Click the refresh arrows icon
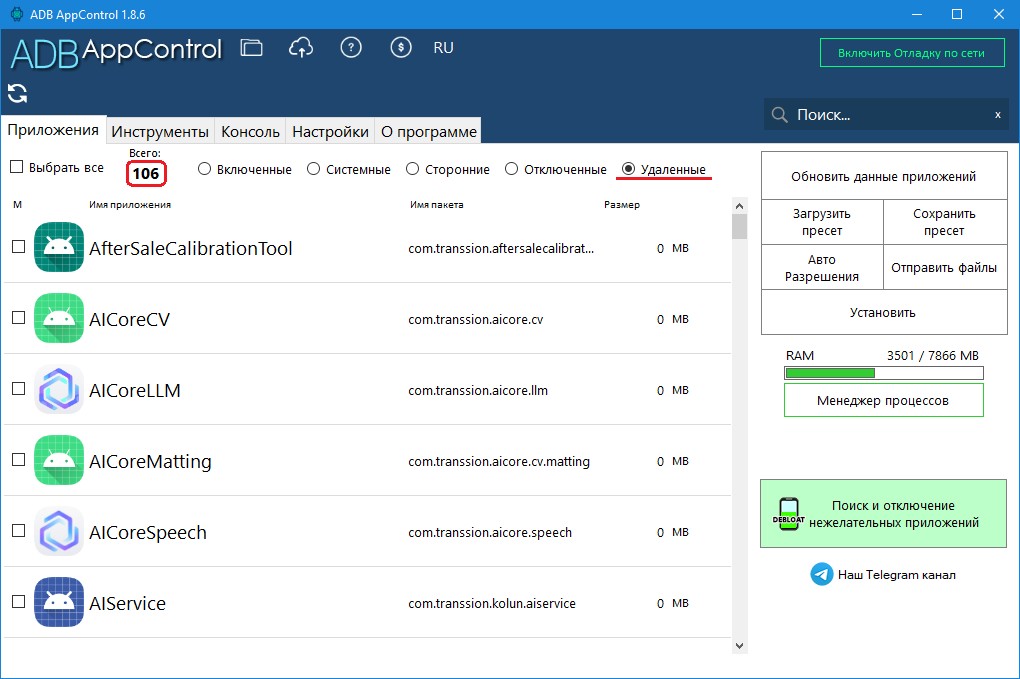The image size is (1020, 679). click(18, 94)
